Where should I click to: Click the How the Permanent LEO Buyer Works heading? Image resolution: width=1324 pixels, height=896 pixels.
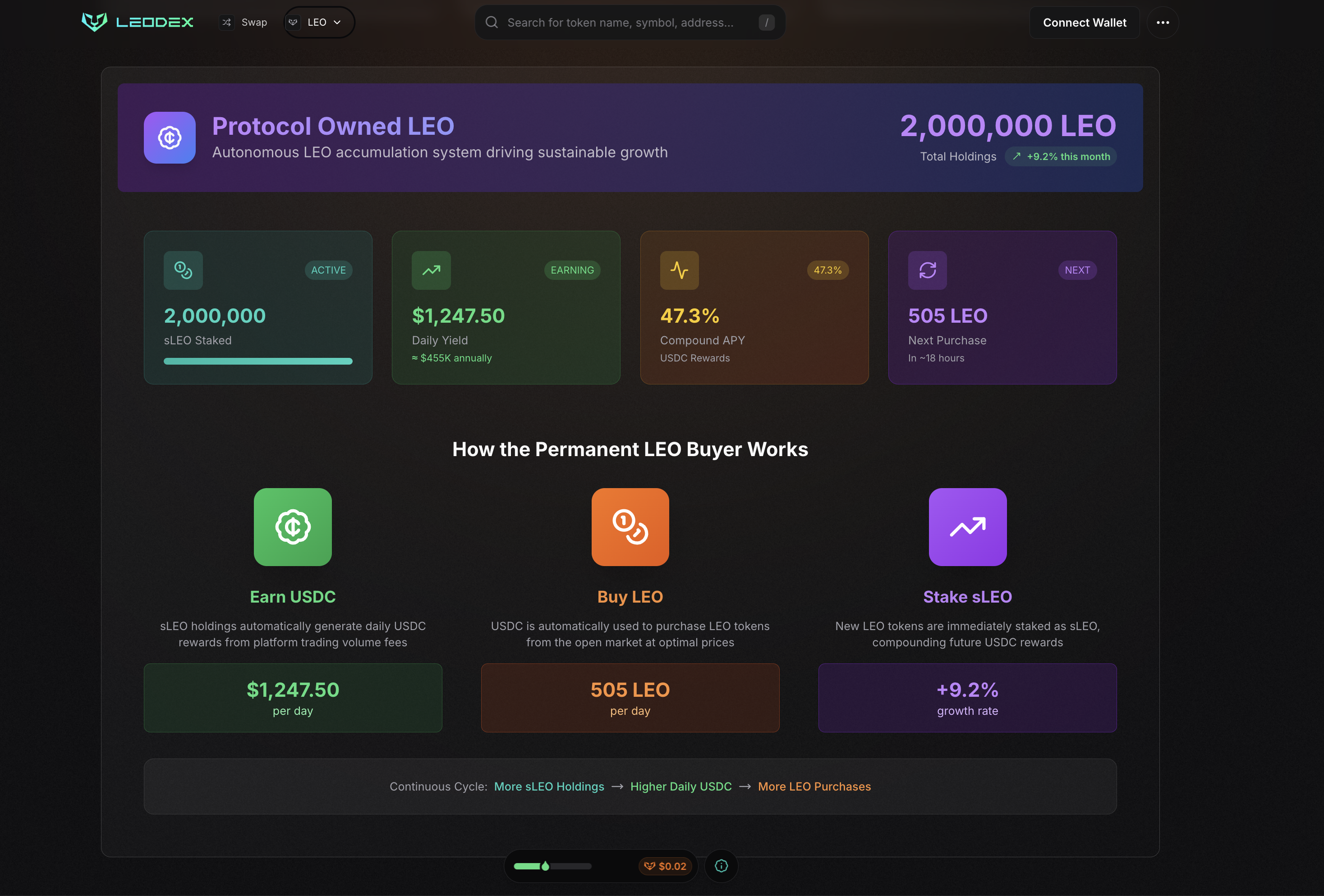630,449
